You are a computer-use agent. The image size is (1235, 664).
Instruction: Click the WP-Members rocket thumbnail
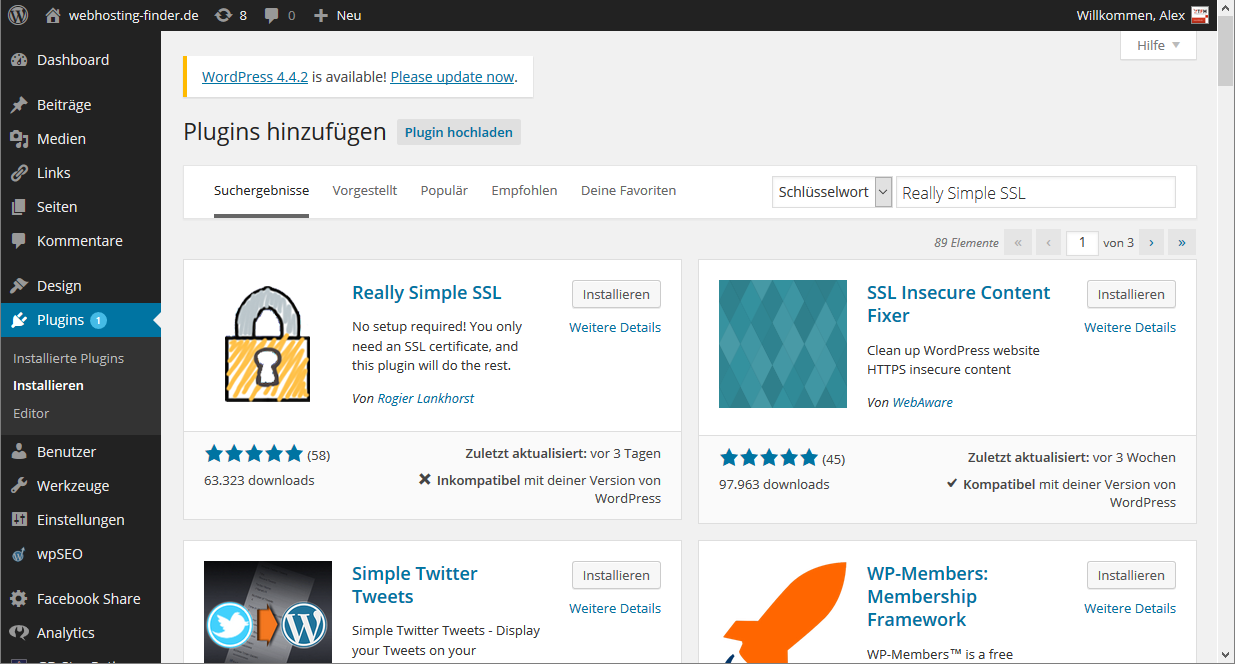(783, 612)
